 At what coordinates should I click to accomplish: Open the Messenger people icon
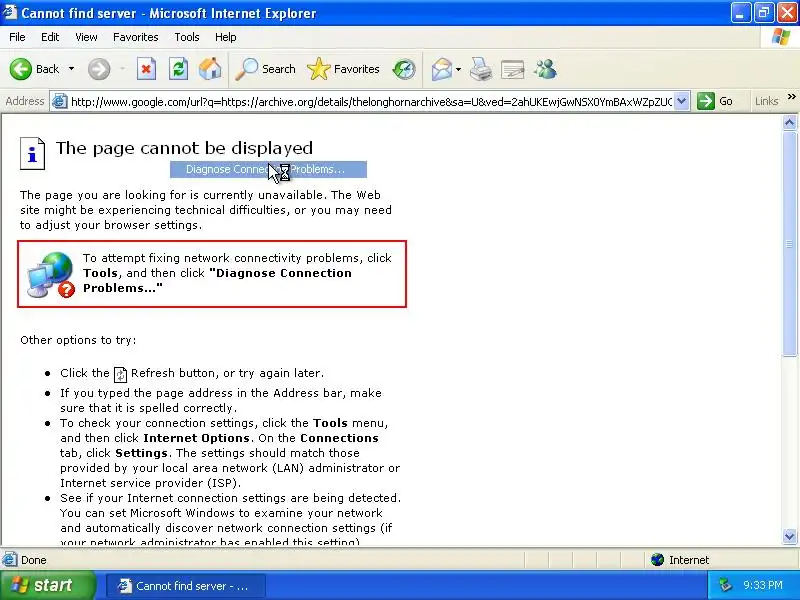click(x=545, y=69)
